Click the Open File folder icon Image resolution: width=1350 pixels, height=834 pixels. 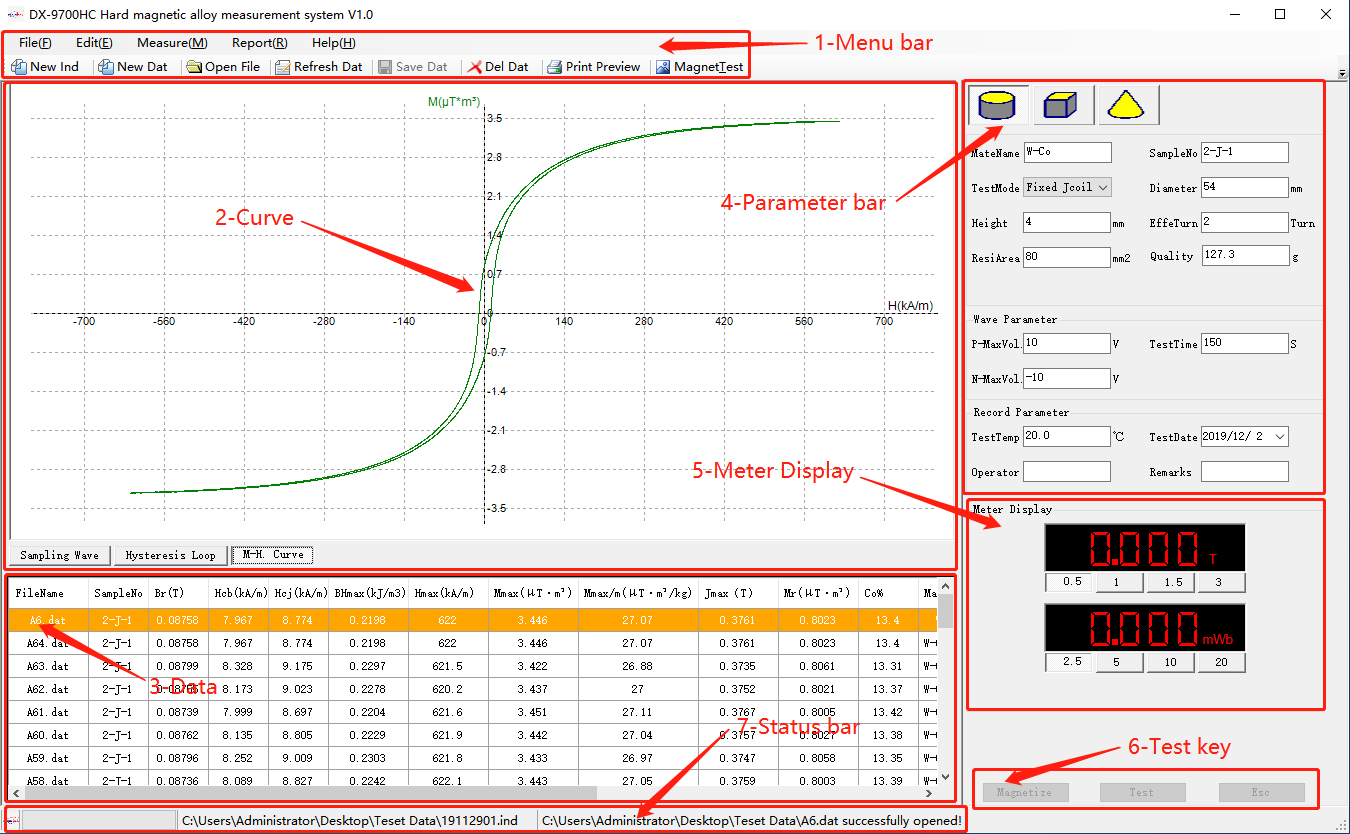pyautogui.click(x=191, y=67)
